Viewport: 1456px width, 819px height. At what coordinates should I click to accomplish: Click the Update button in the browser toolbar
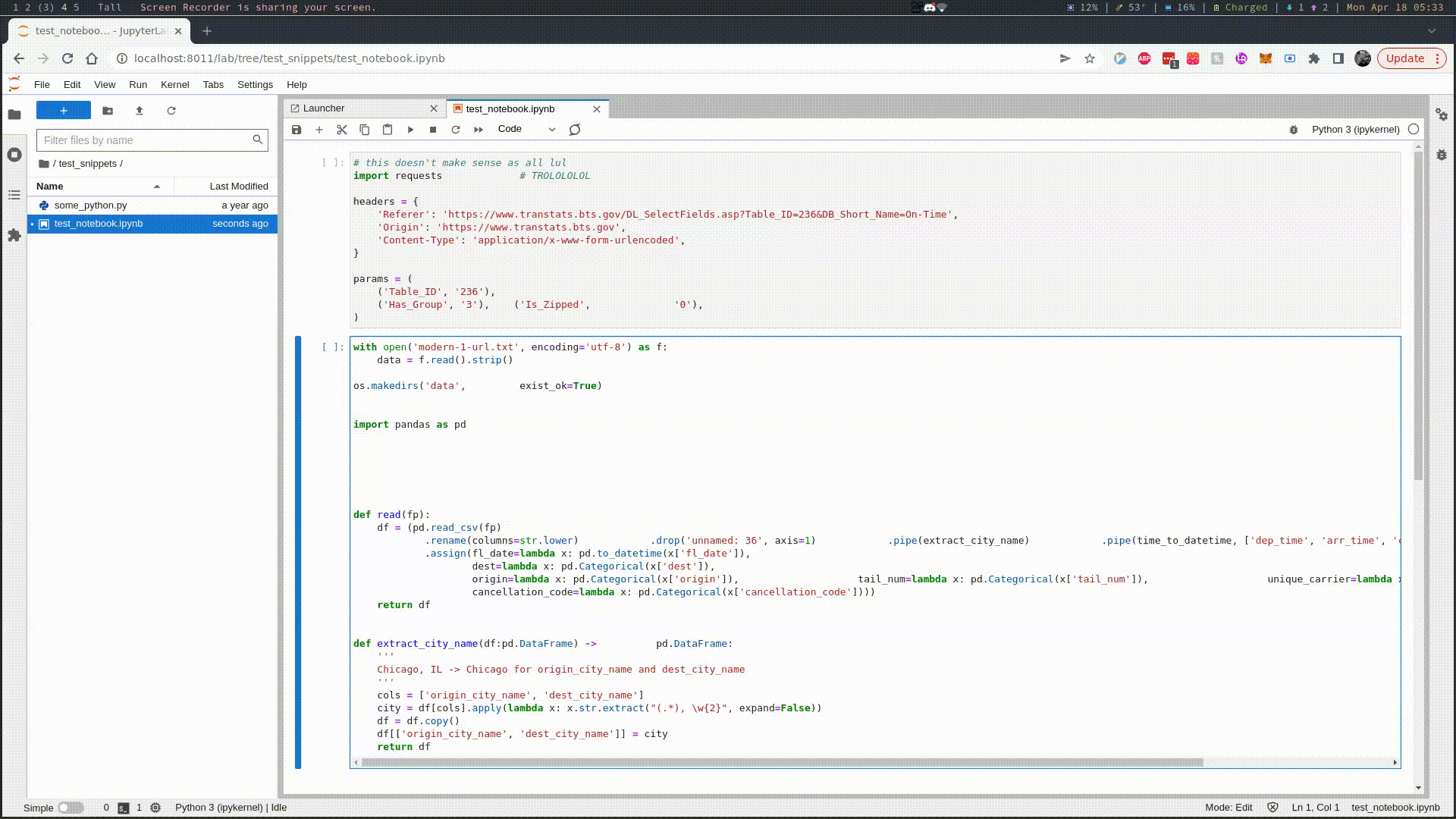pos(1407,58)
